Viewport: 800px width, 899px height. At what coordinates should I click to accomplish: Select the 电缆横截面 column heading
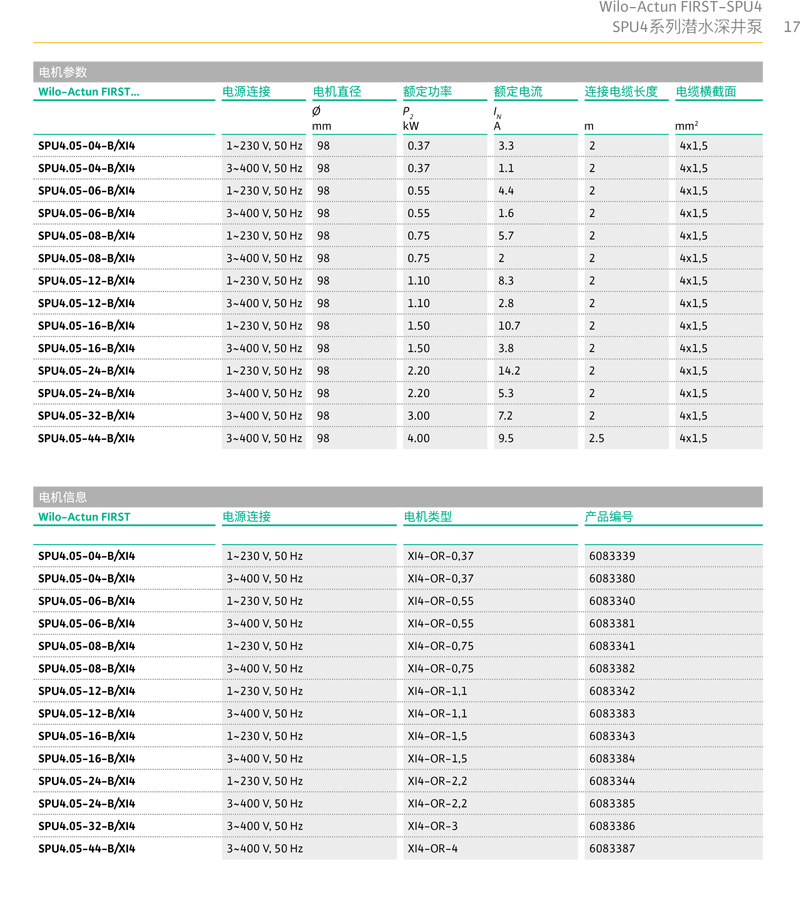706,92
